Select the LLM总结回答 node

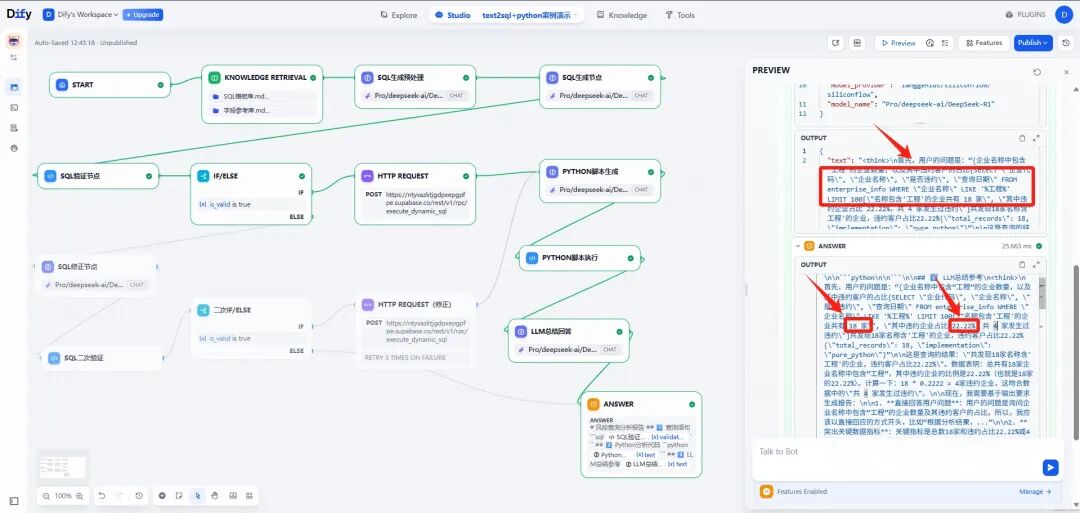tap(568, 341)
